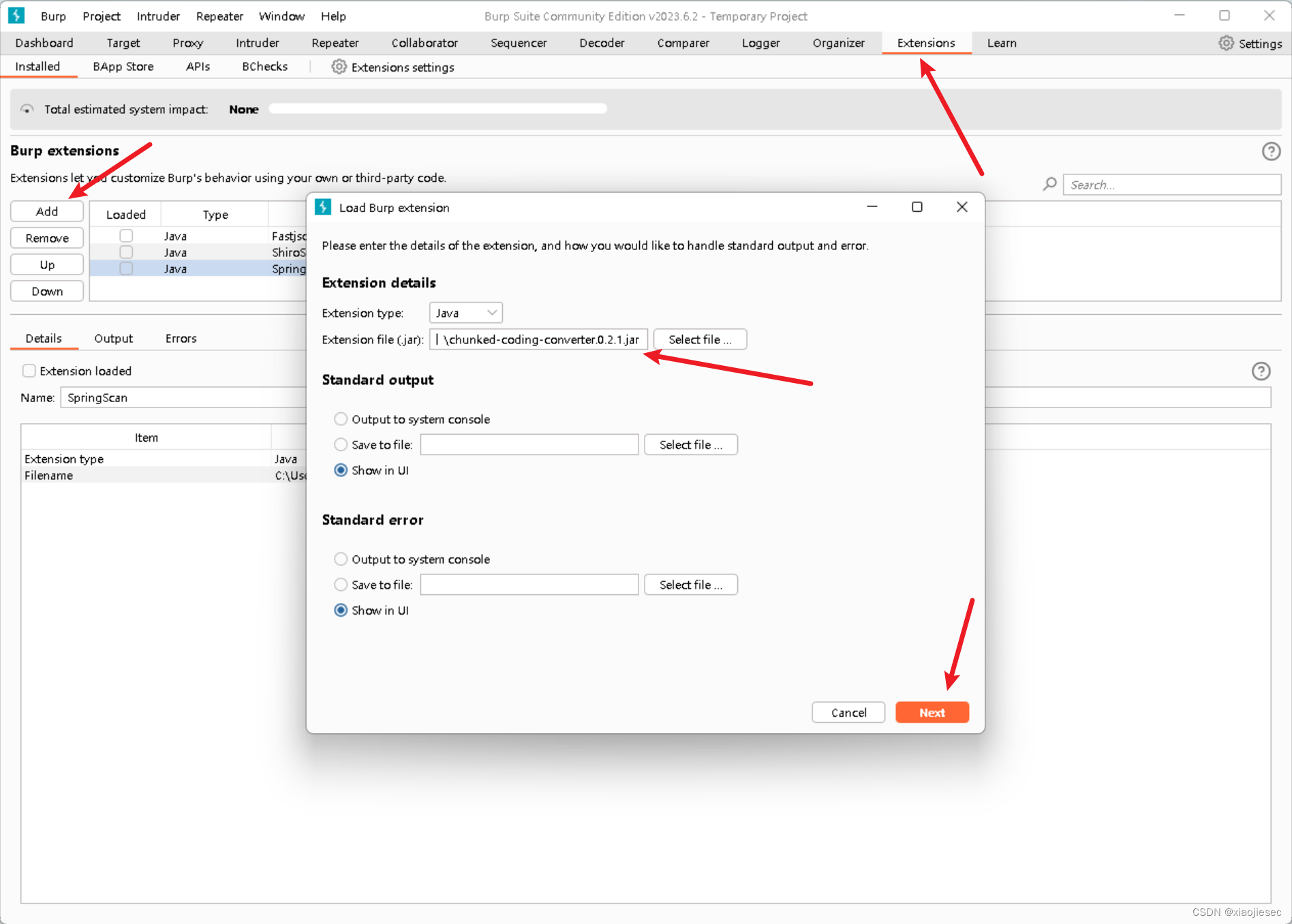The image size is (1292, 924).
Task: Select Standard output 'Show in UI' radio
Action: point(341,470)
